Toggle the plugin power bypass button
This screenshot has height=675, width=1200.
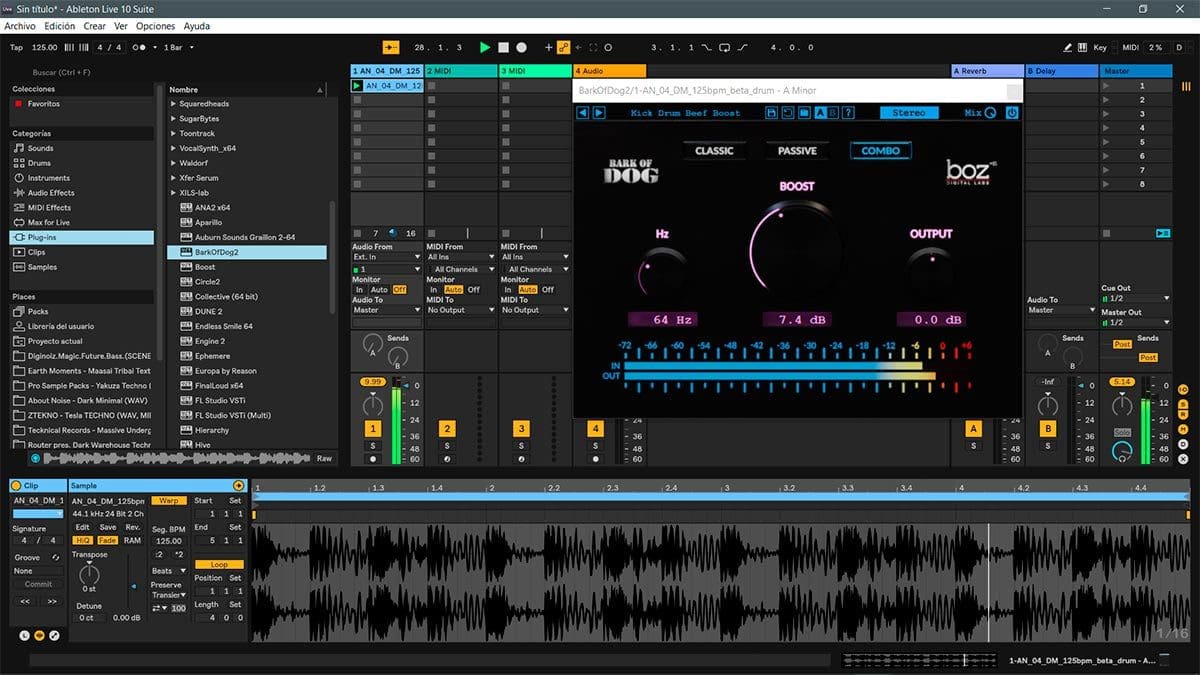[x=1012, y=113]
